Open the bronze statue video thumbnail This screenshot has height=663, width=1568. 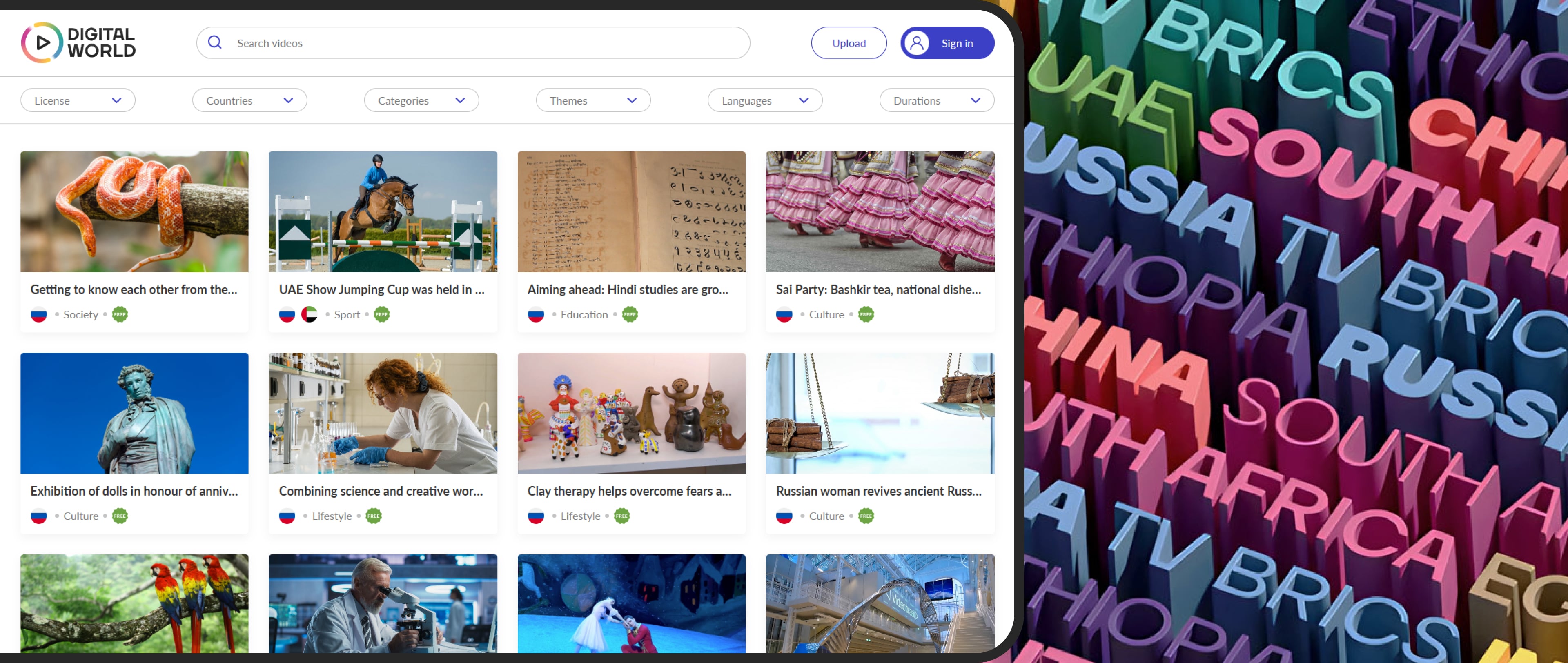[x=134, y=413]
